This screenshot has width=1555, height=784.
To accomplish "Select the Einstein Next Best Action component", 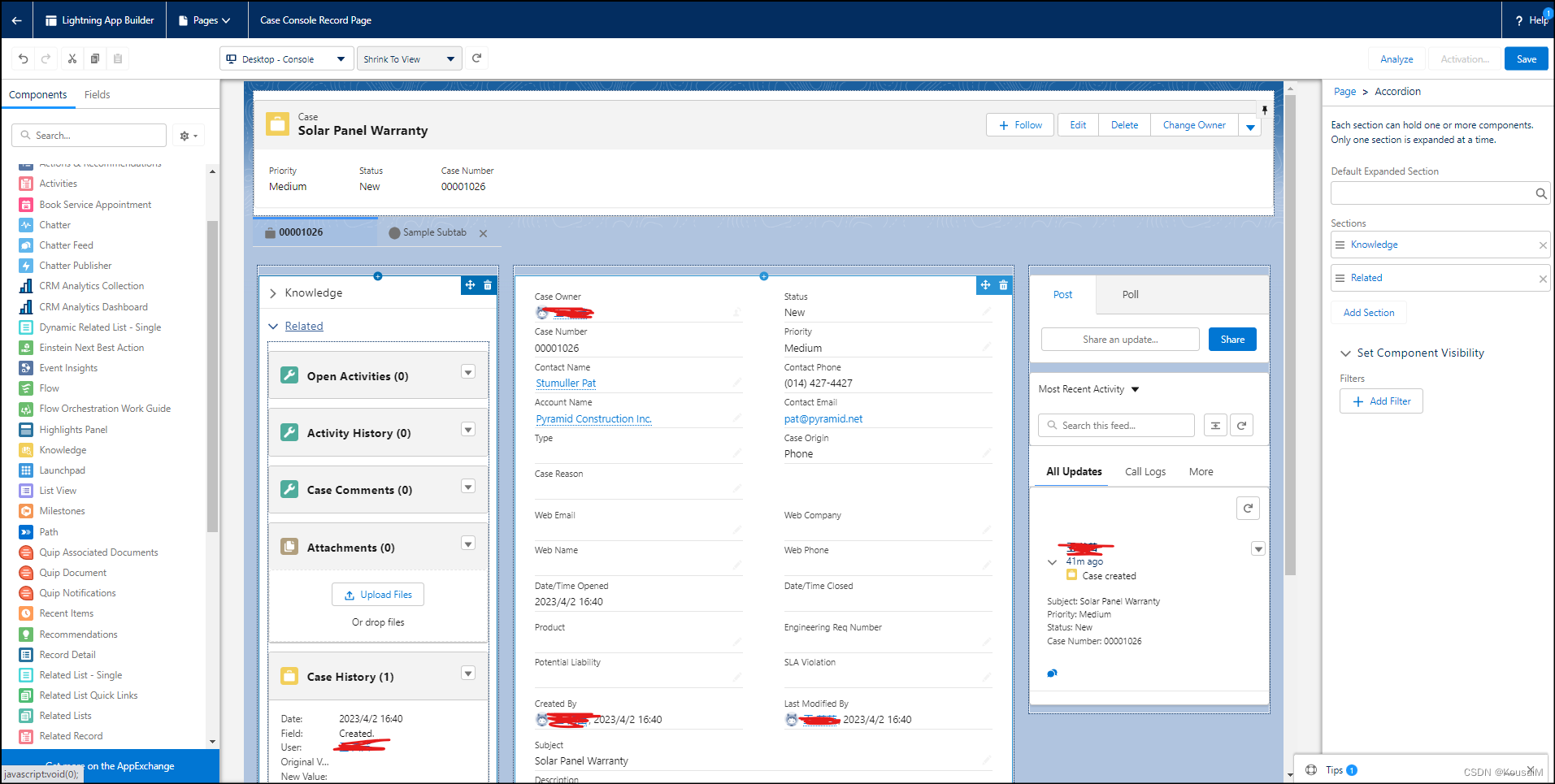I will tap(92, 348).
